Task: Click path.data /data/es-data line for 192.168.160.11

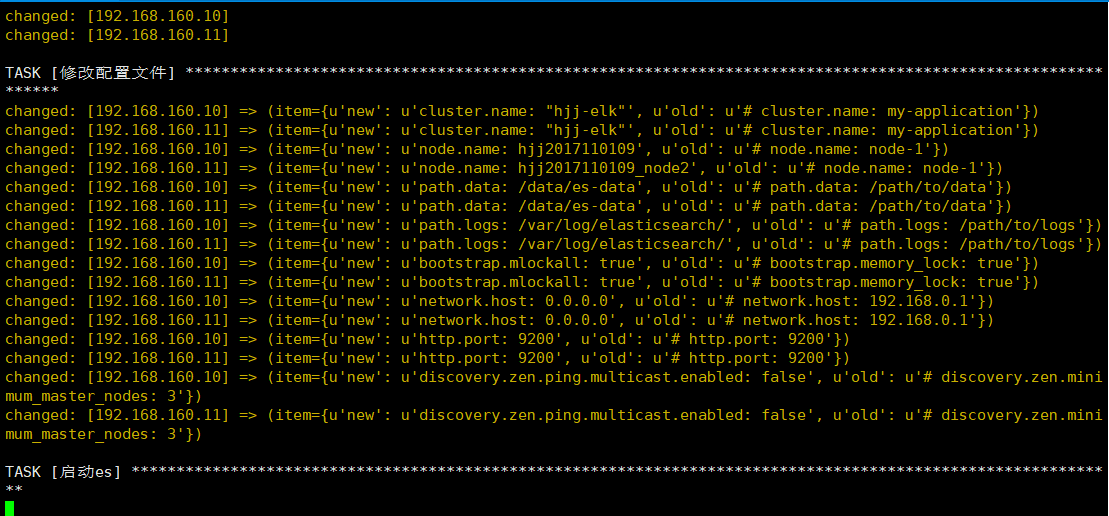Action: pos(509,206)
